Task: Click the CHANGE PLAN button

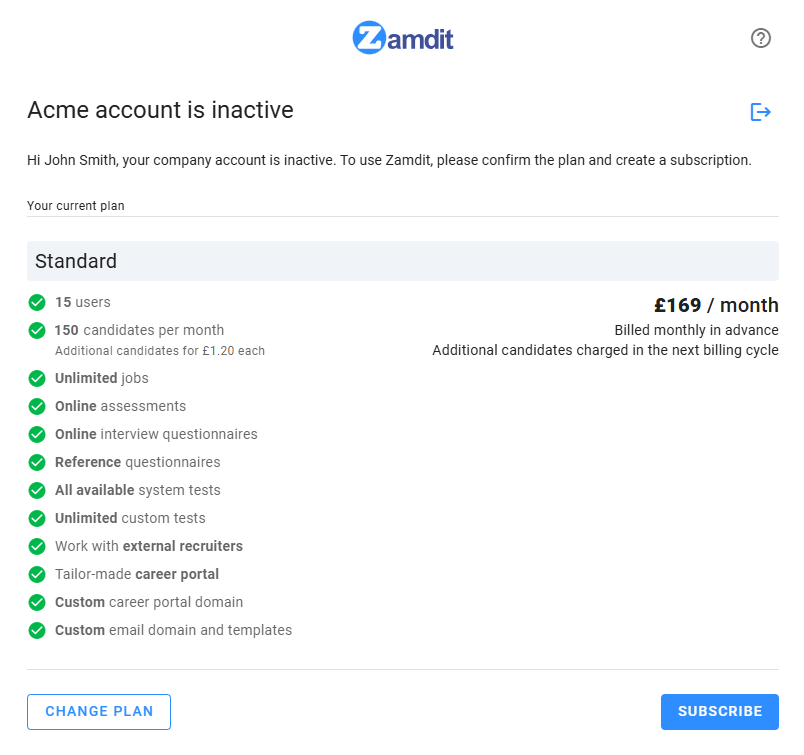Action: (98, 711)
